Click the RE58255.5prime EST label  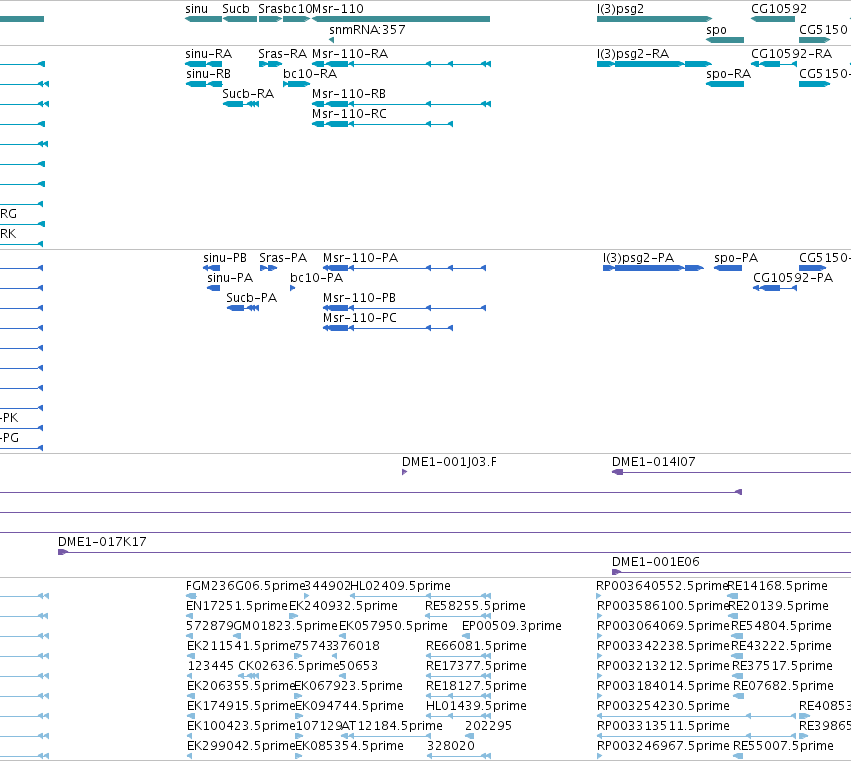[475, 606]
